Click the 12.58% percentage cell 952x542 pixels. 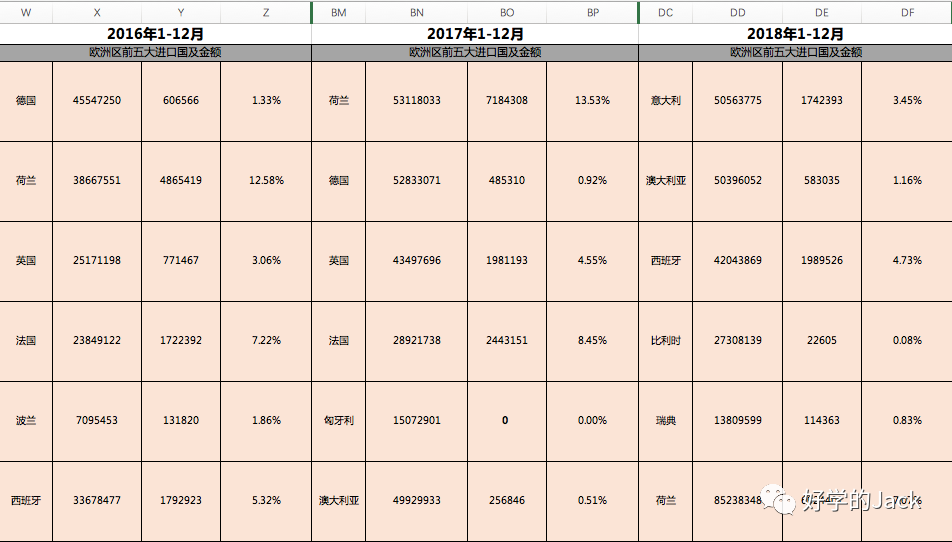coord(266,181)
